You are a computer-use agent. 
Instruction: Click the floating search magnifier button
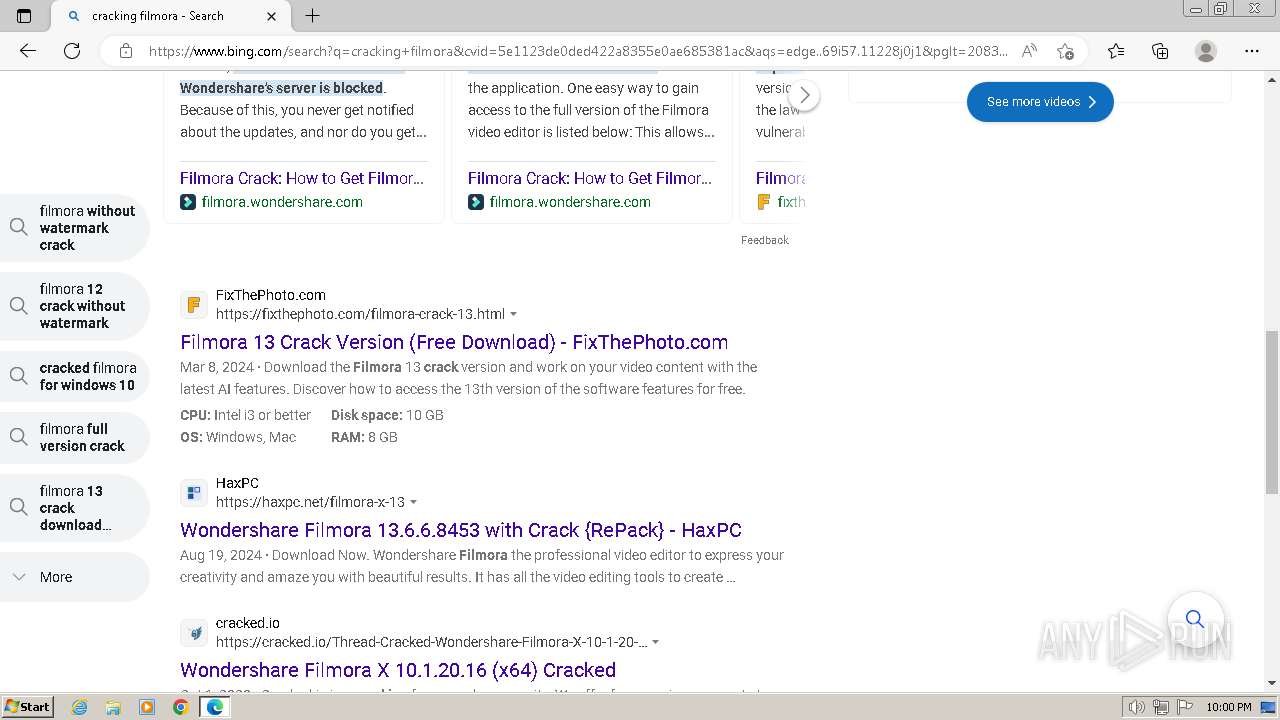click(1195, 619)
